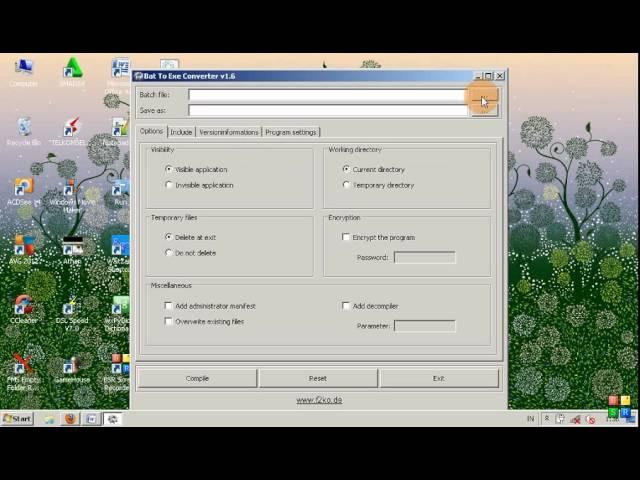Launch the TELKOMSEL desktop shortcut

point(69,131)
